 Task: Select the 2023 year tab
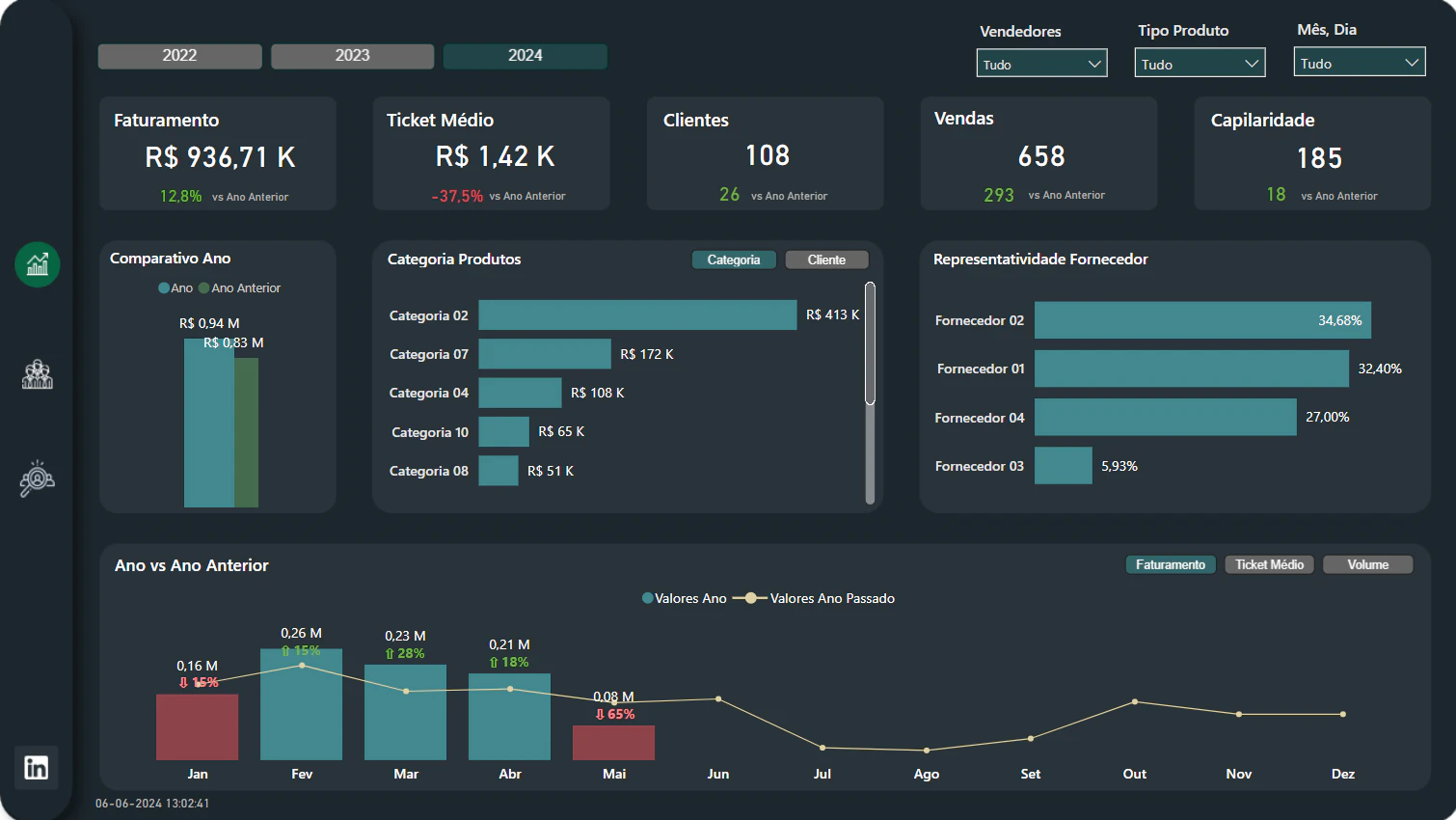coord(352,56)
